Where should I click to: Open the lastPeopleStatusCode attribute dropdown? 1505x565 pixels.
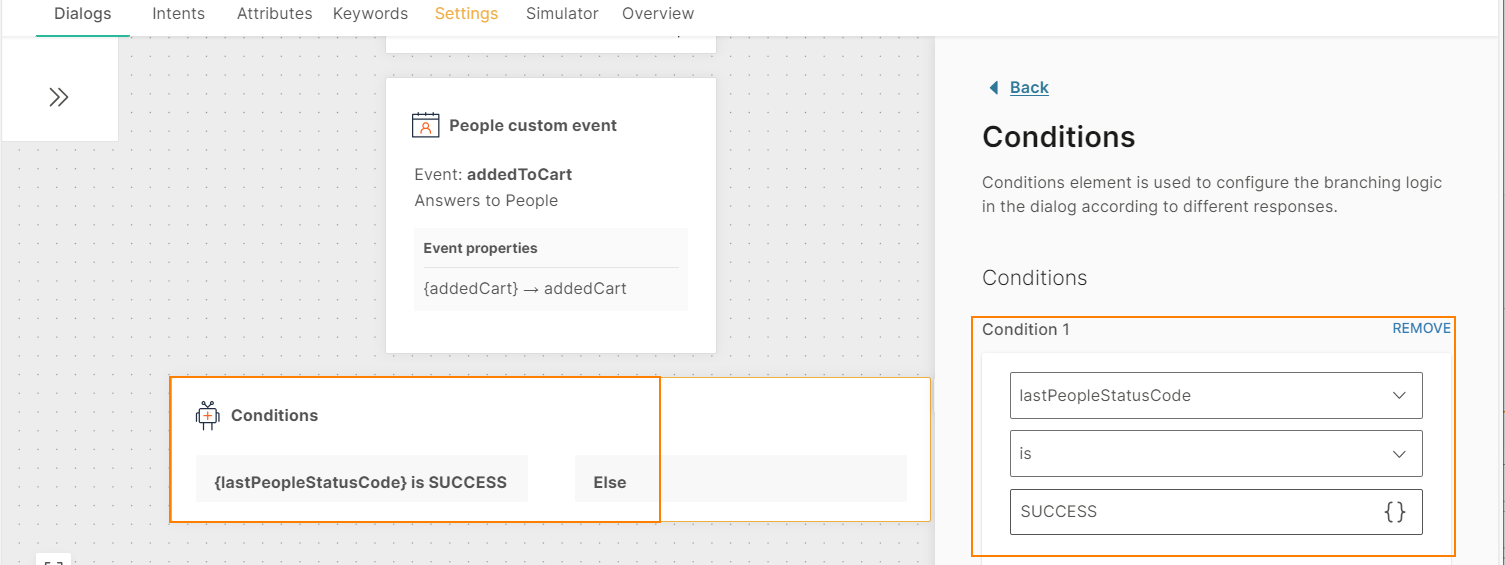click(x=1216, y=395)
